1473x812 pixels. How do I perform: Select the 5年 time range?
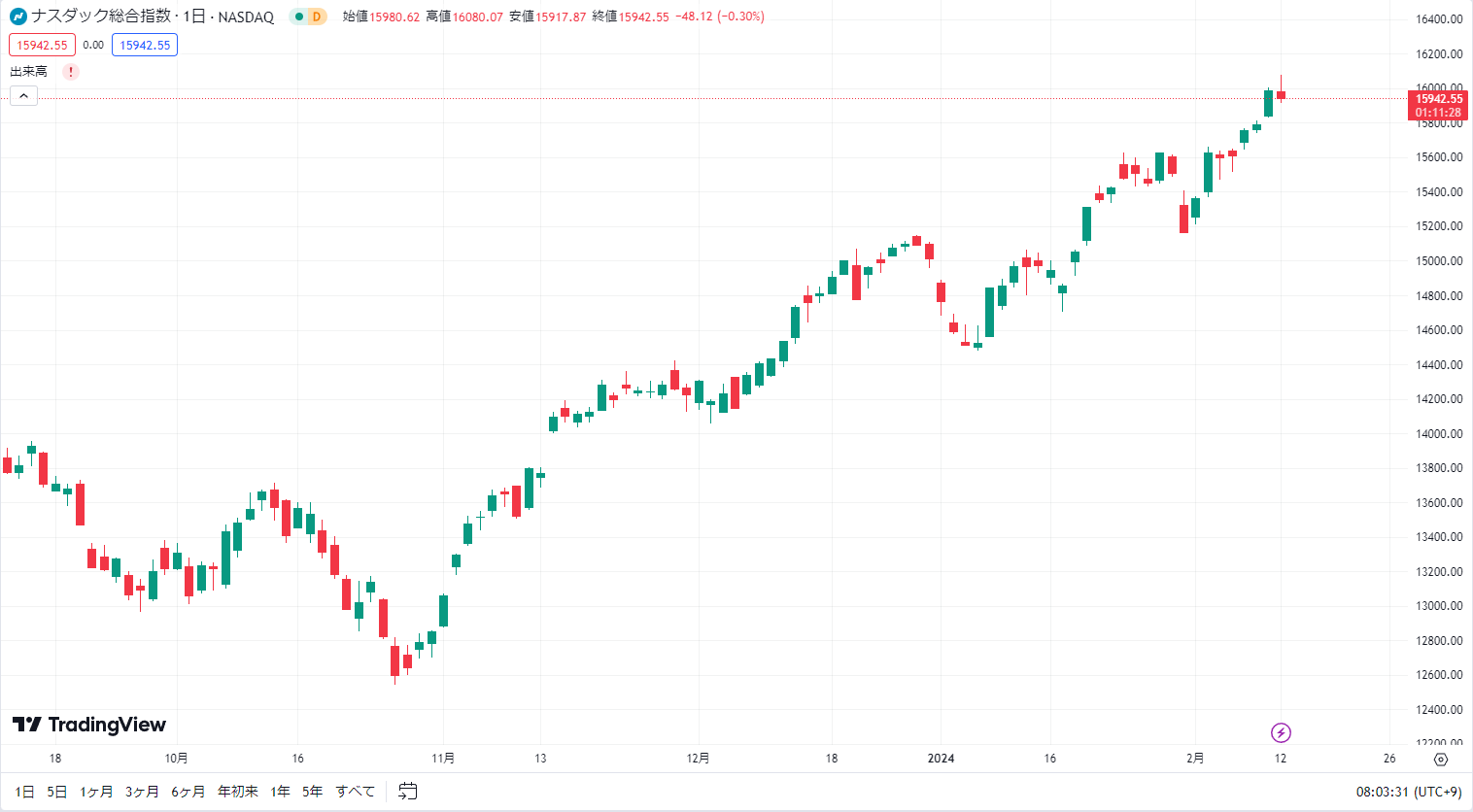[312, 792]
